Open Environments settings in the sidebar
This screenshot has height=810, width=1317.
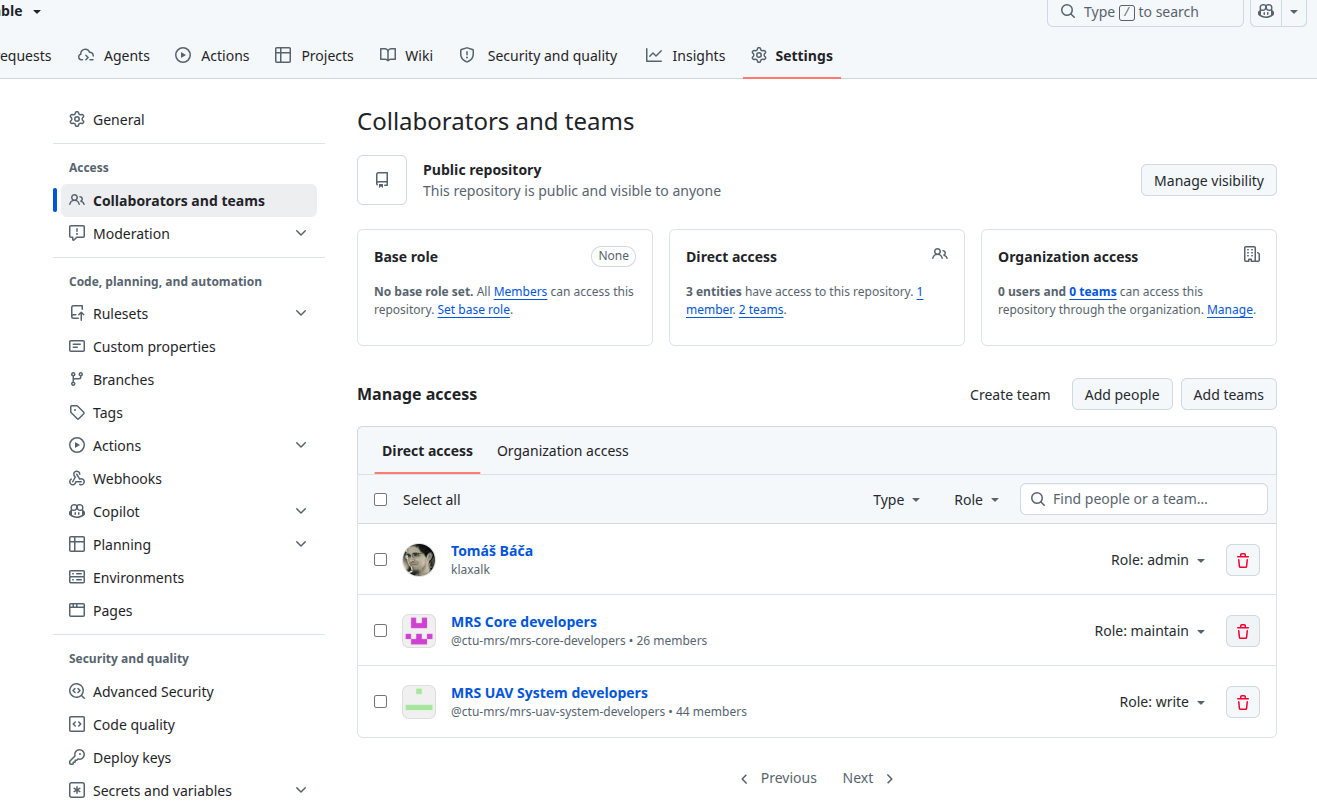189,578
